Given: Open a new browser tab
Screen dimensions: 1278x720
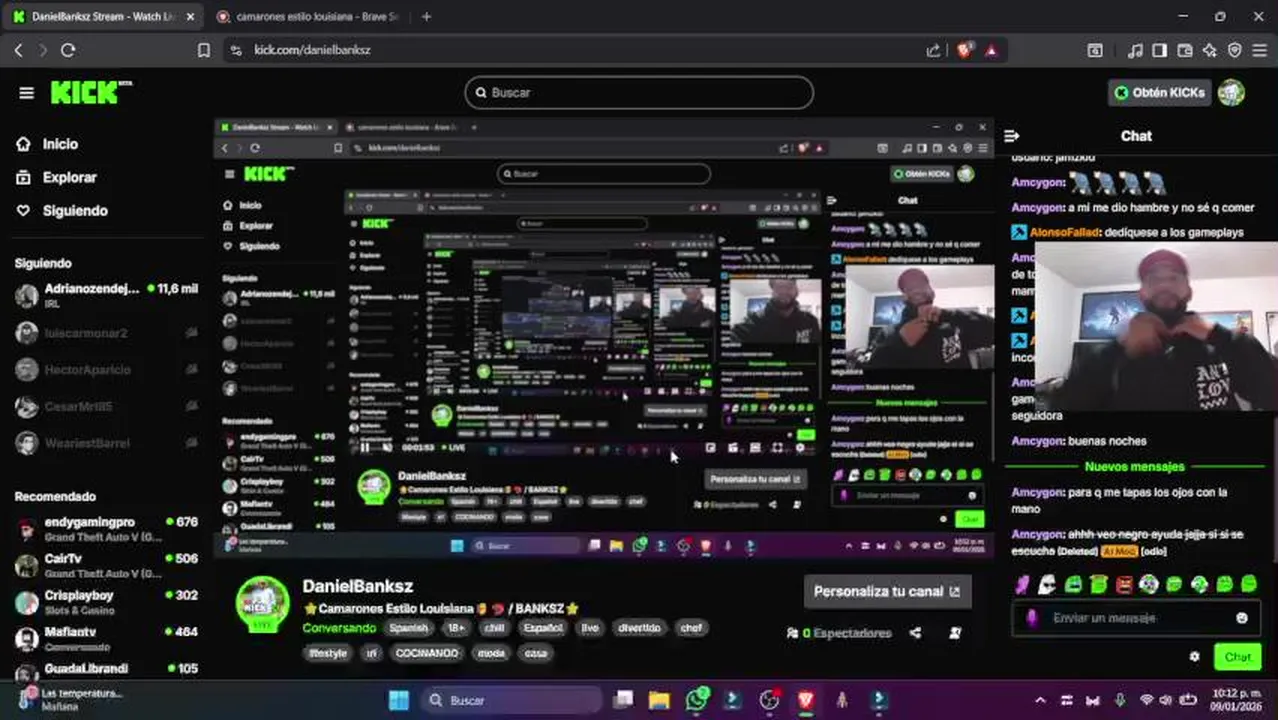Looking at the screenshot, I should (426, 17).
